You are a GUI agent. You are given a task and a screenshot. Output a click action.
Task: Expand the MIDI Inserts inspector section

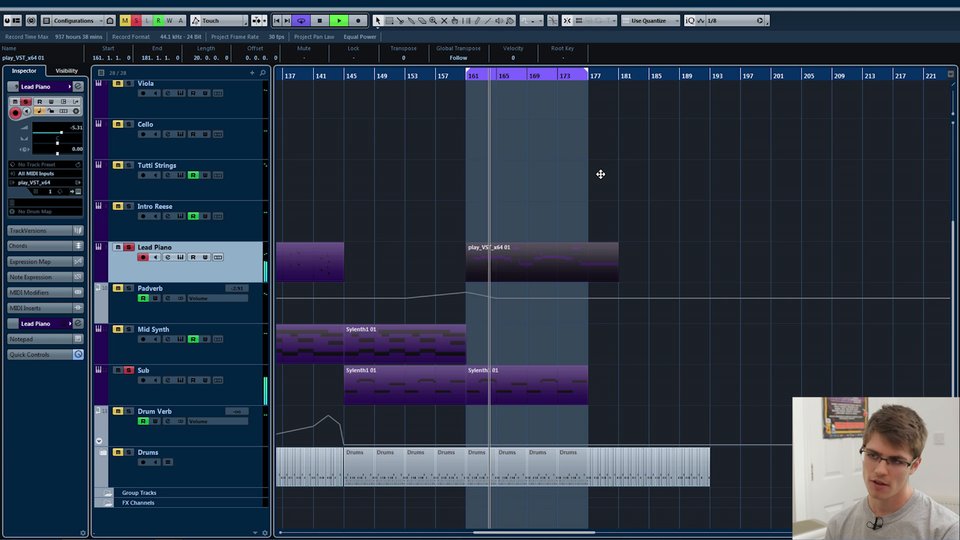45,308
